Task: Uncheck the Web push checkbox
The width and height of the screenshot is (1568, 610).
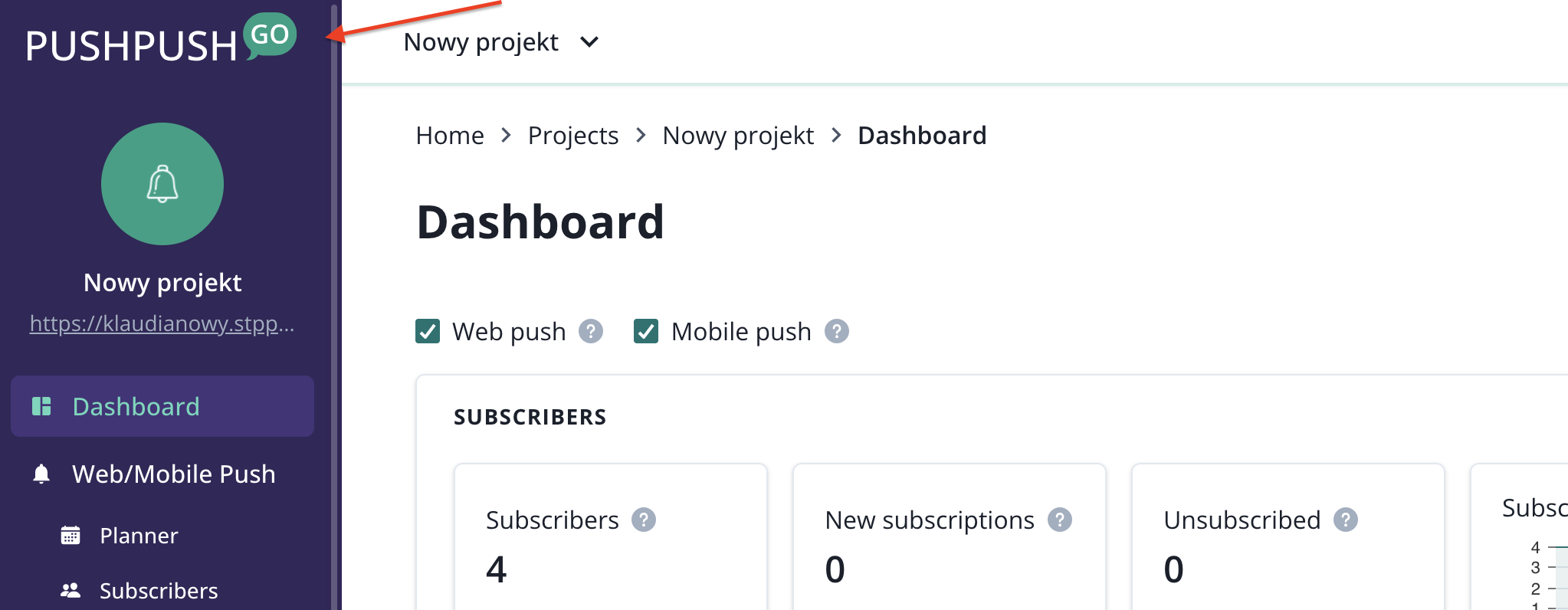Action: [428, 331]
